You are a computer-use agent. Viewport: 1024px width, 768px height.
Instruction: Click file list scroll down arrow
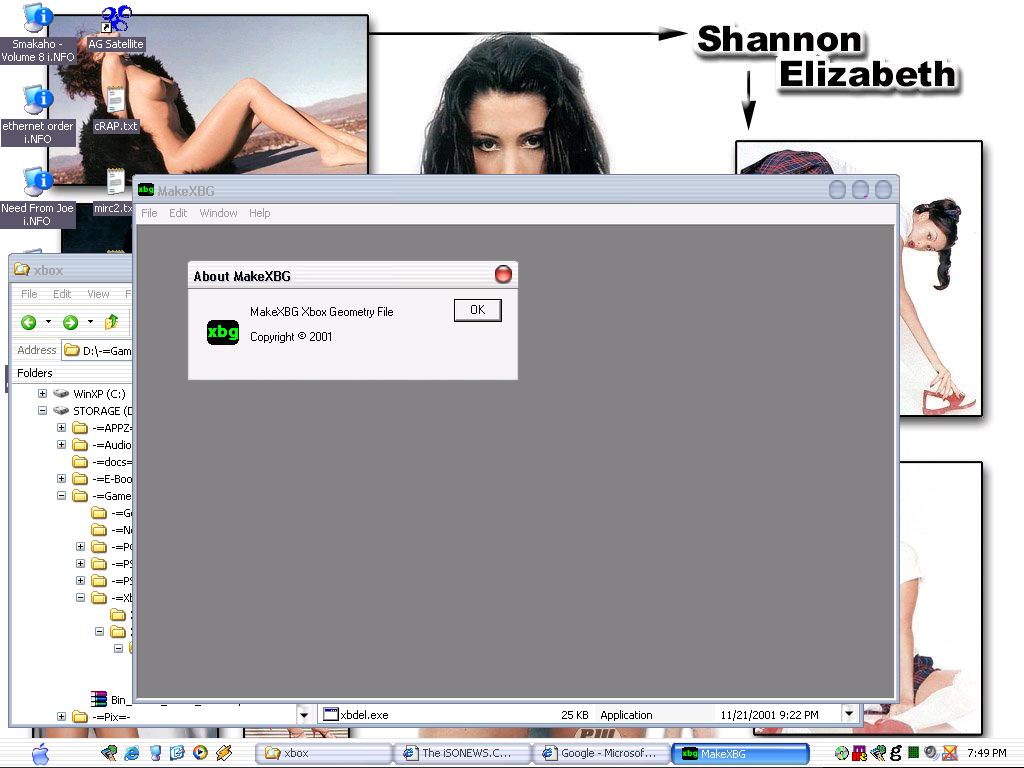click(849, 714)
